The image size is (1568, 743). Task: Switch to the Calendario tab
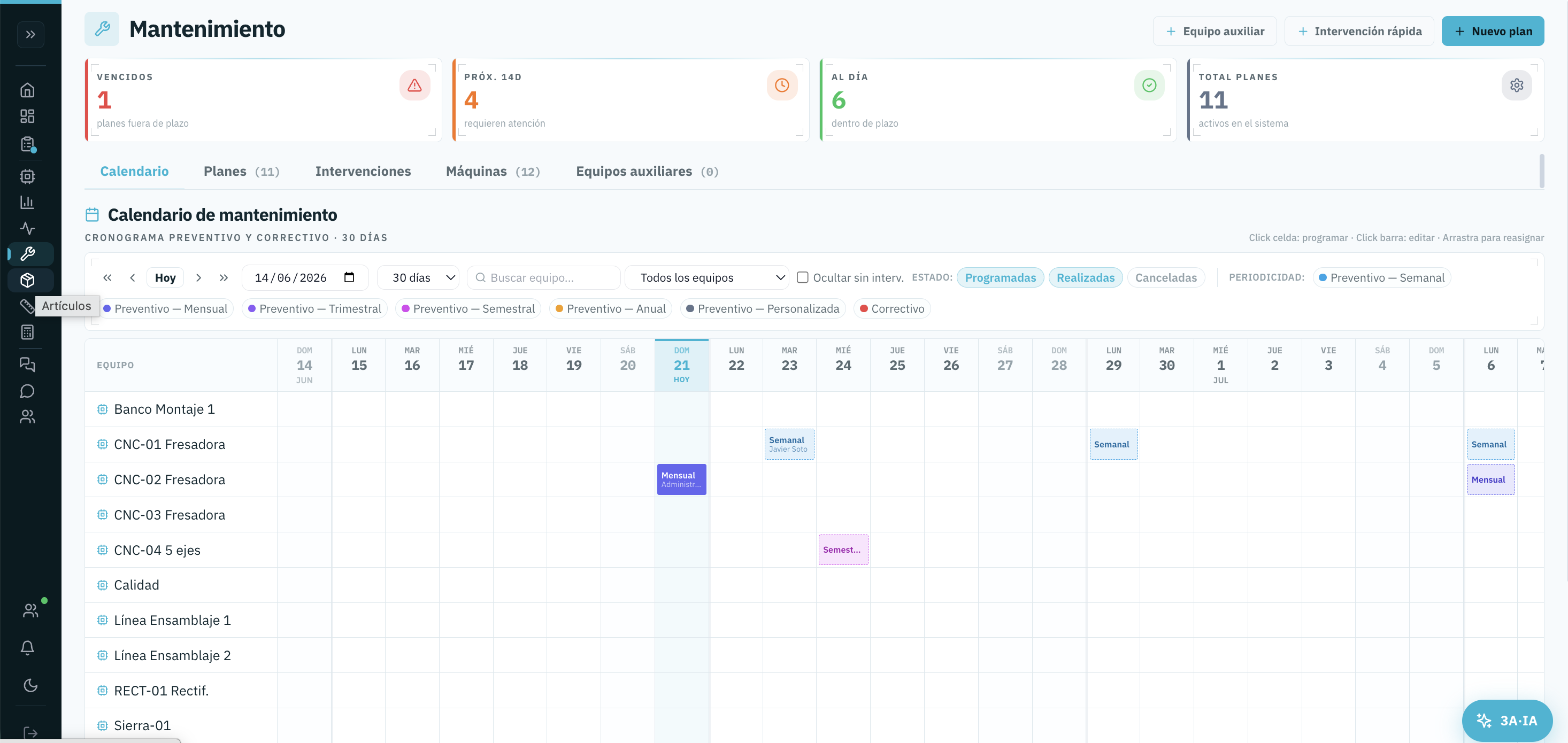(135, 171)
